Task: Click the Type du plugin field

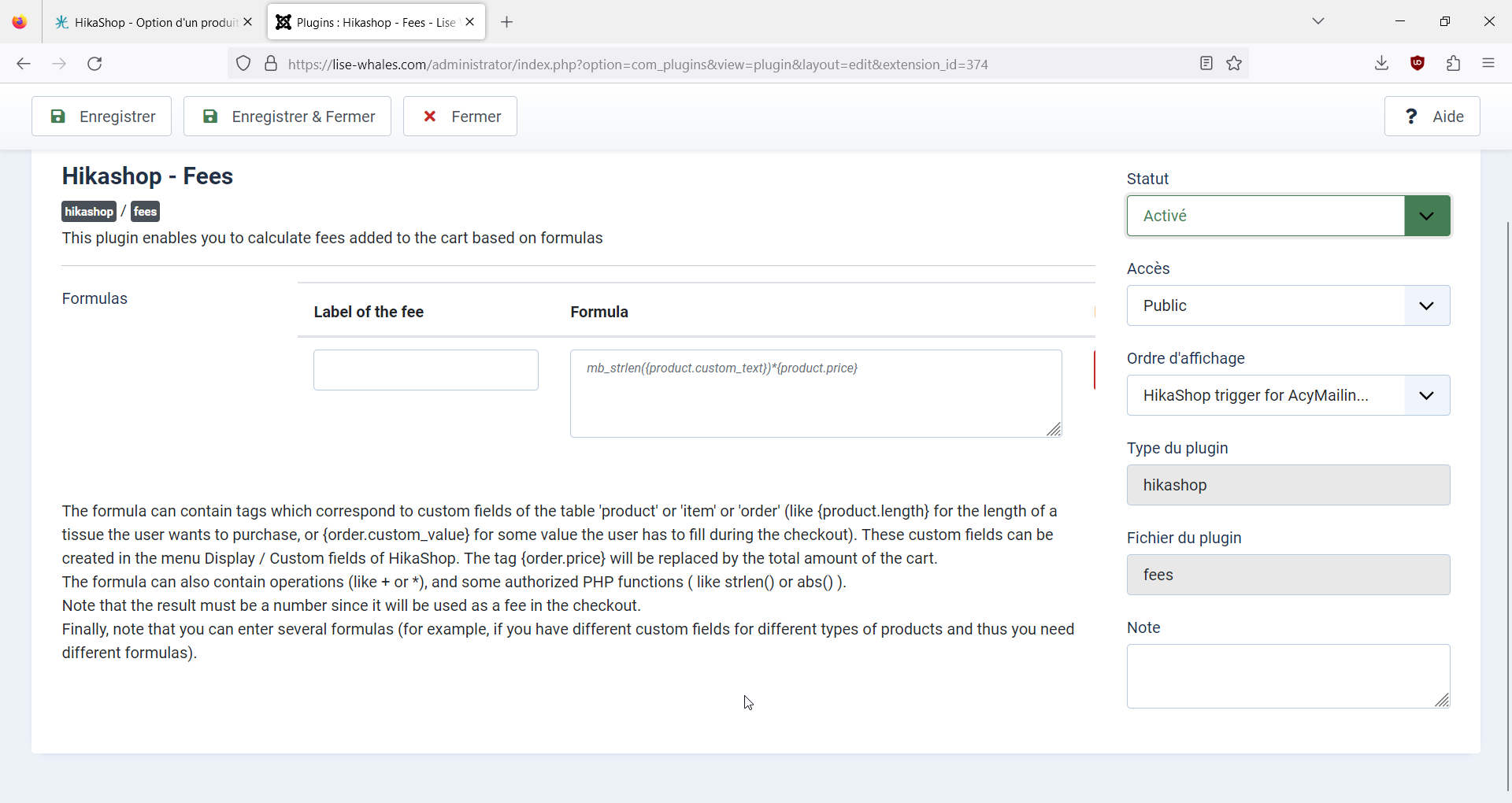Action: 1288,485
